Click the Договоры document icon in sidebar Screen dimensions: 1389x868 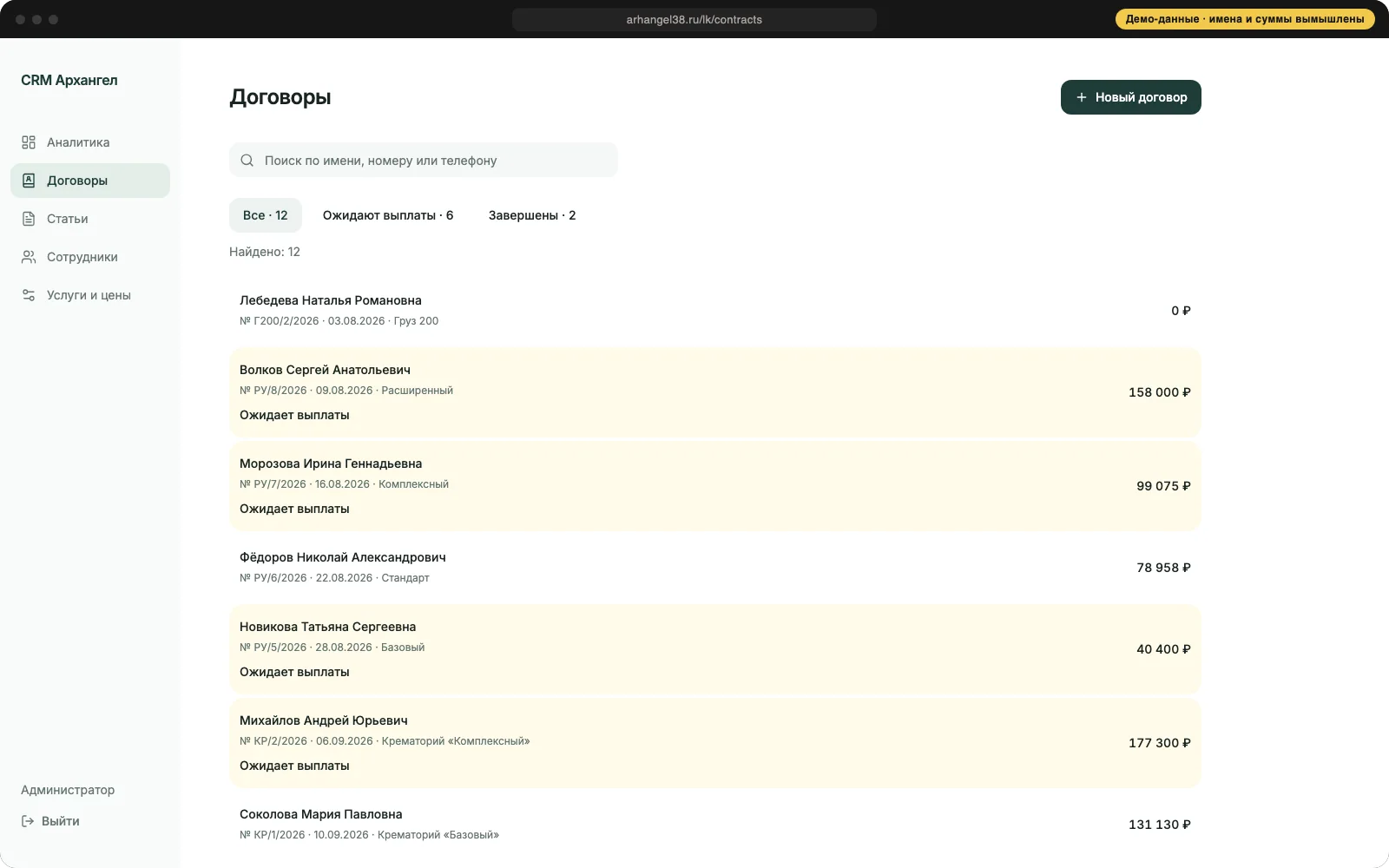point(29,181)
